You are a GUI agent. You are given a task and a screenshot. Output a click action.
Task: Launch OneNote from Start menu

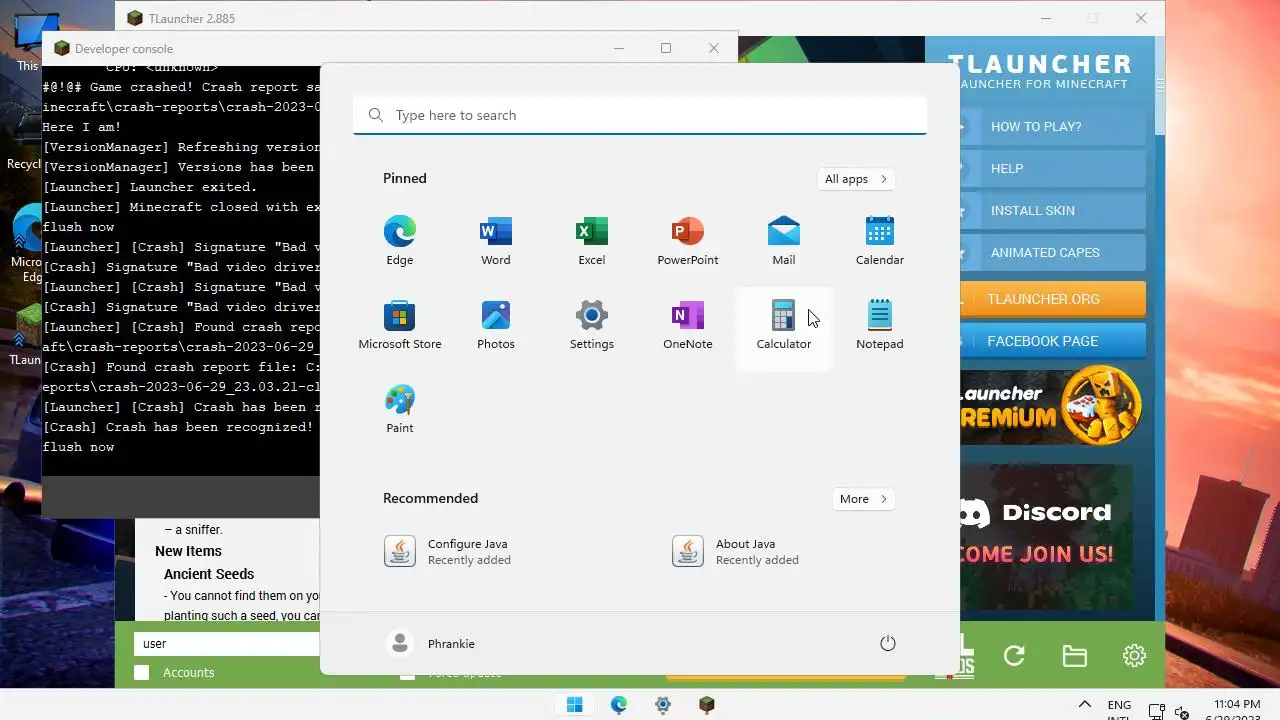(x=688, y=326)
